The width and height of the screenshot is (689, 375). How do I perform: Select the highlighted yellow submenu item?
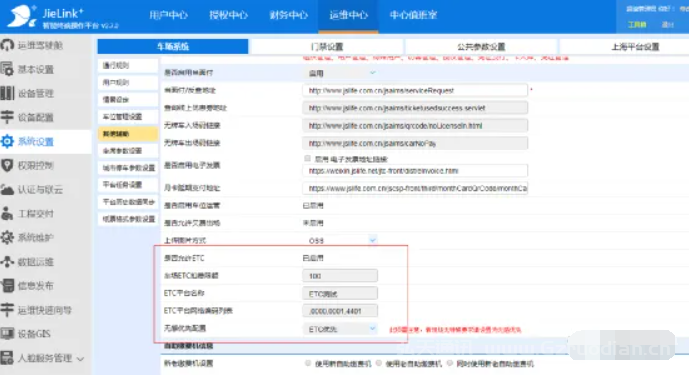pos(128,134)
